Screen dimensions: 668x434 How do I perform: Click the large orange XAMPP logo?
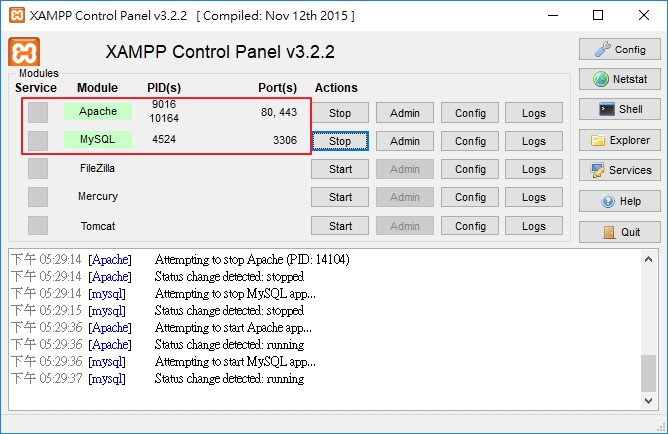point(24,52)
